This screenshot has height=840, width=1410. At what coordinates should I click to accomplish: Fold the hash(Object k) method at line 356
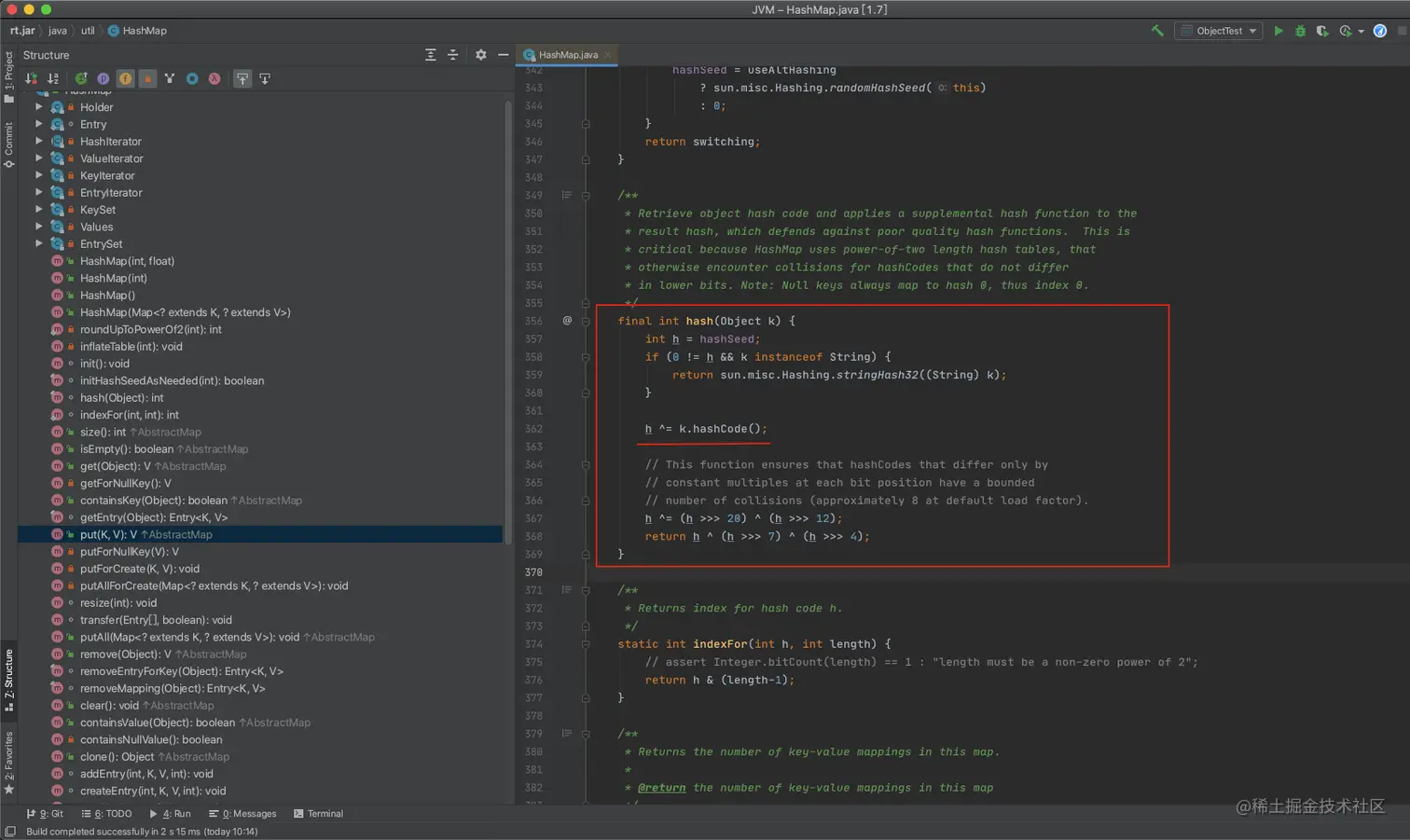pos(586,322)
